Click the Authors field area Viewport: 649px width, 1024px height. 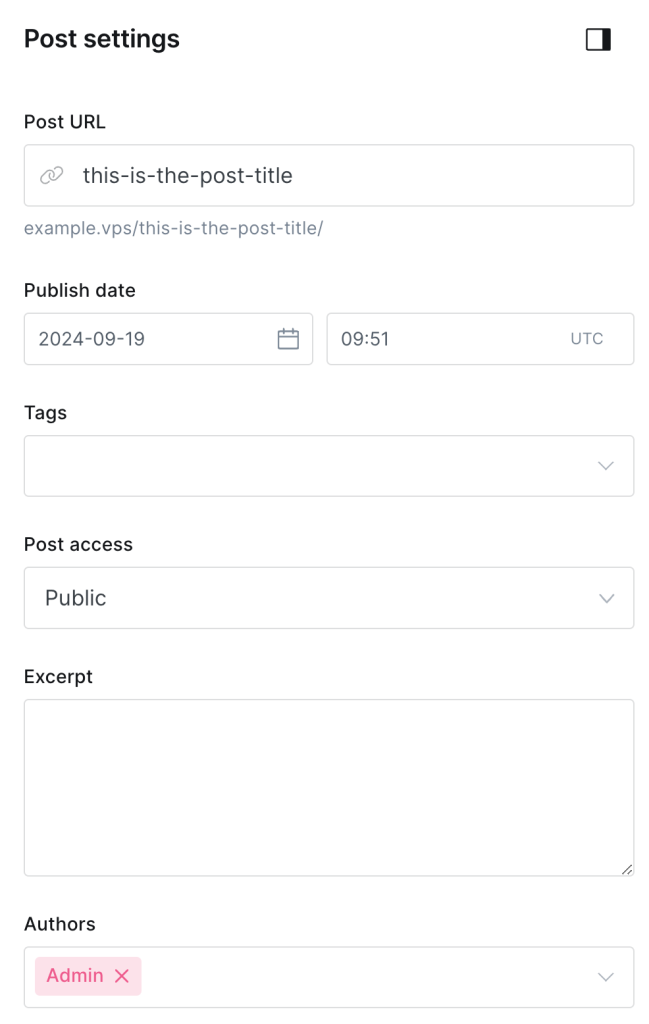point(350,976)
